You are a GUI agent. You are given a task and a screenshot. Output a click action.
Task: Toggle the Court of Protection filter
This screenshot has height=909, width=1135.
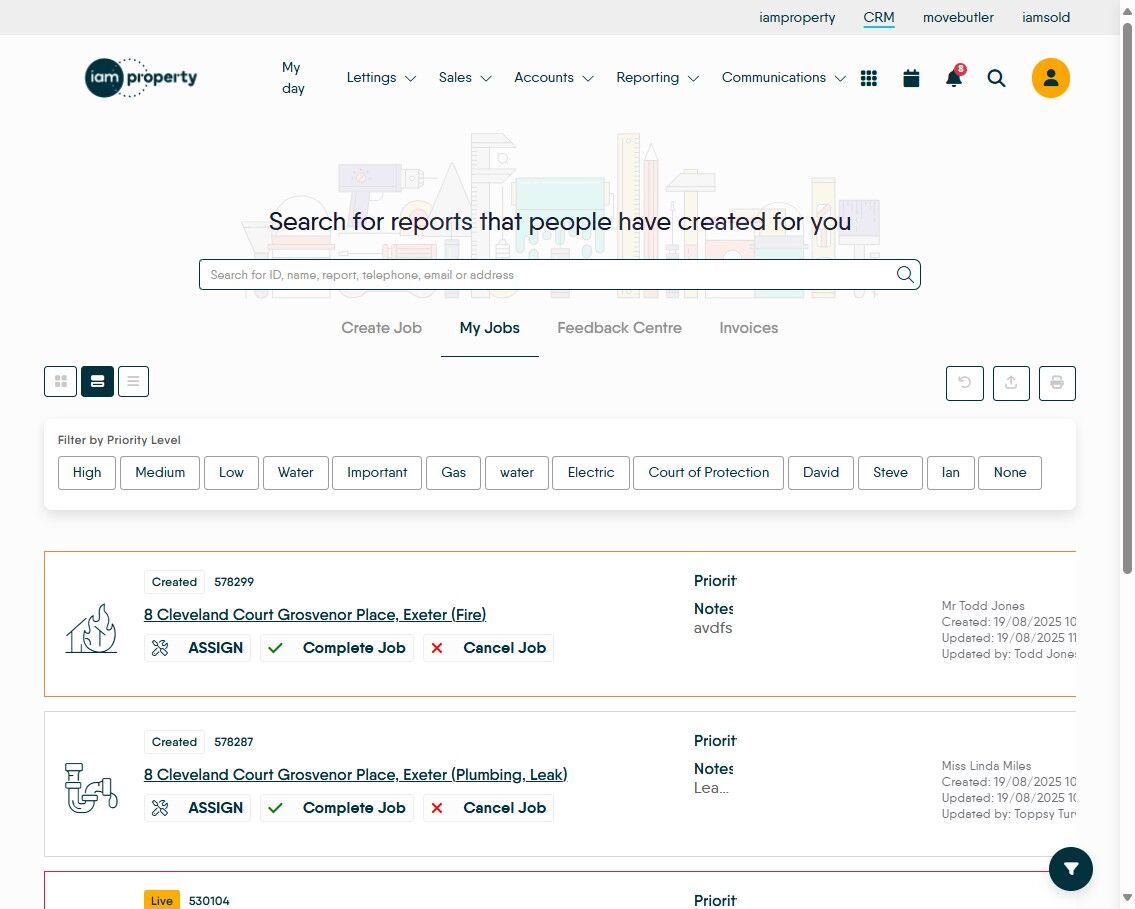tap(709, 473)
